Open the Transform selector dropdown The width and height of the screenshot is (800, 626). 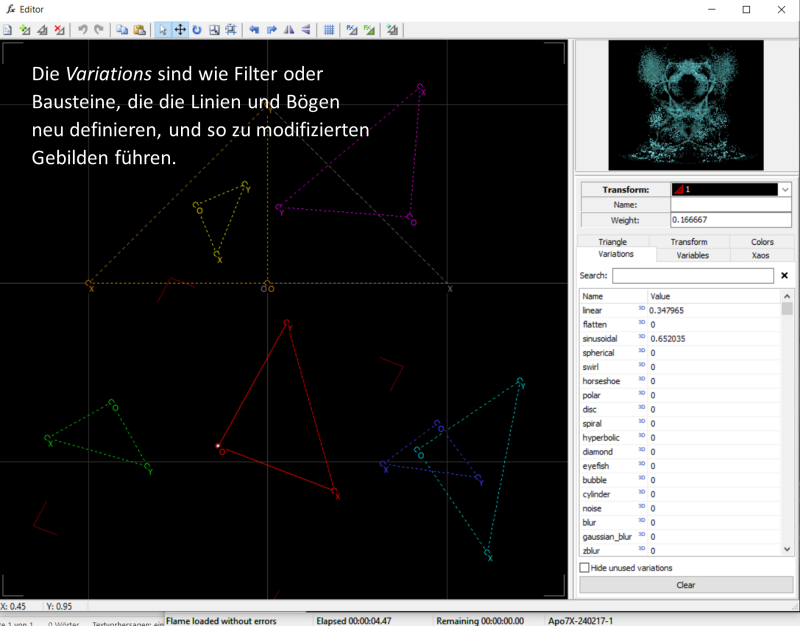point(785,189)
